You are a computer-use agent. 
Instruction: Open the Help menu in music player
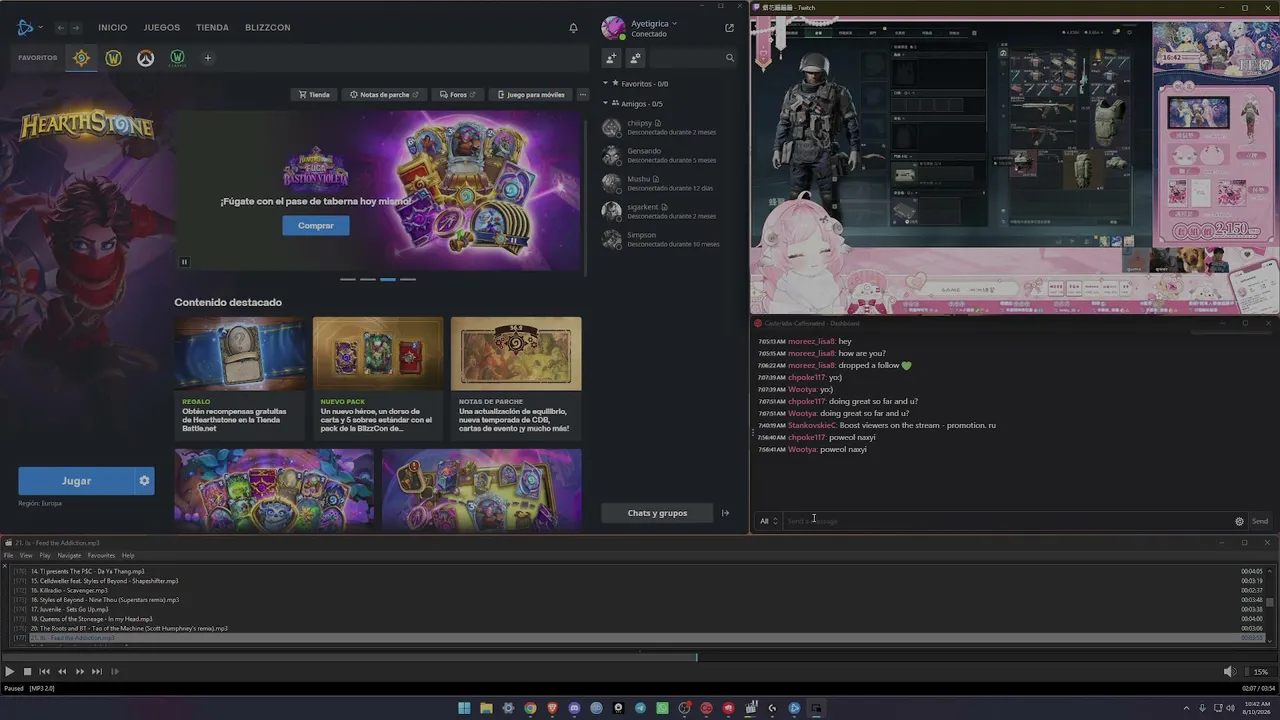128,555
